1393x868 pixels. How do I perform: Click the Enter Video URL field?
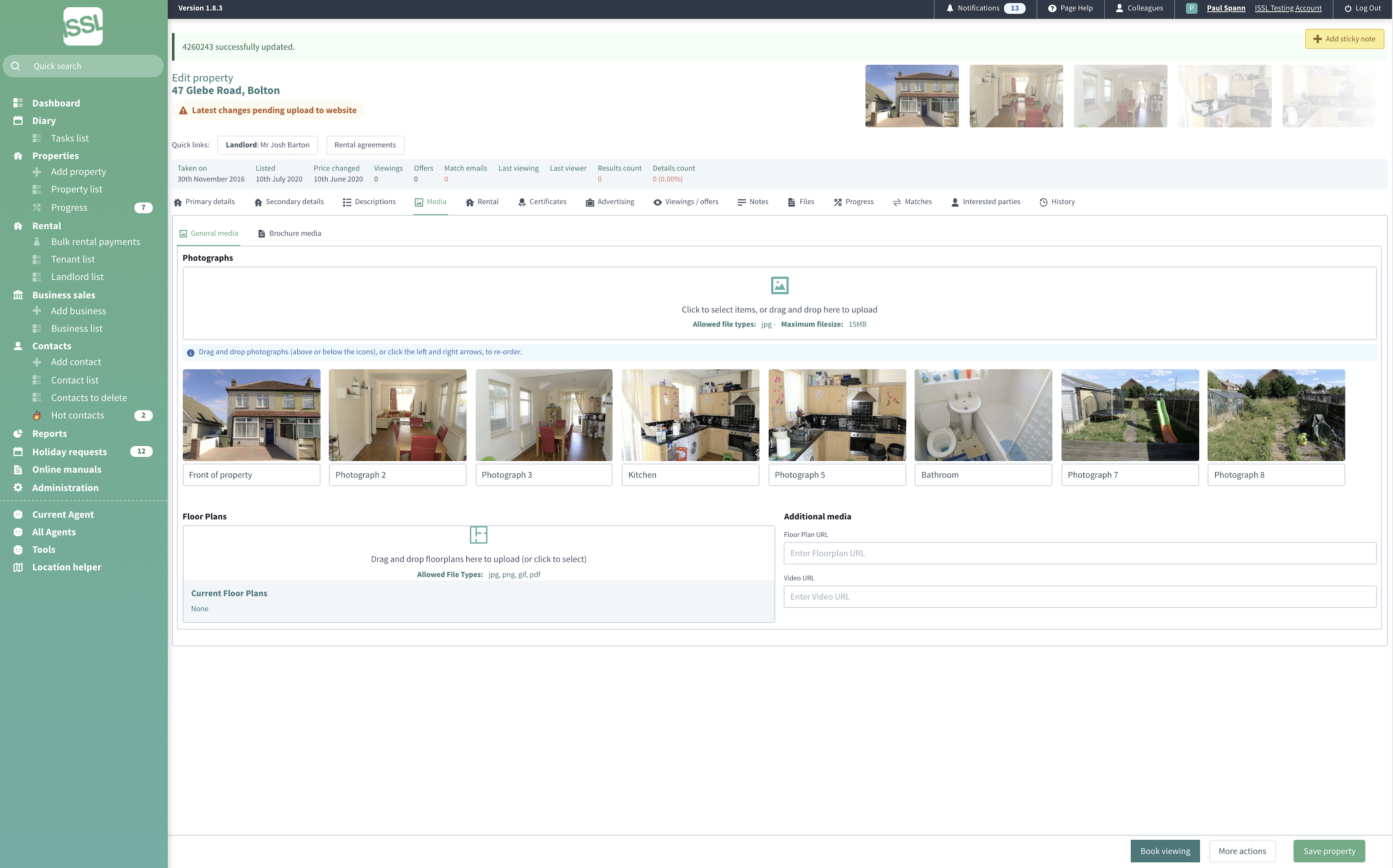coord(1079,596)
